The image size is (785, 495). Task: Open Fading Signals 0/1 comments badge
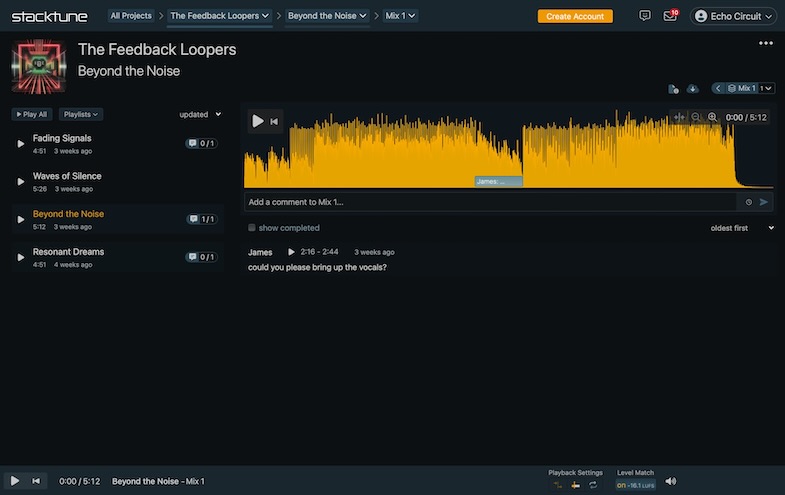click(x=201, y=144)
